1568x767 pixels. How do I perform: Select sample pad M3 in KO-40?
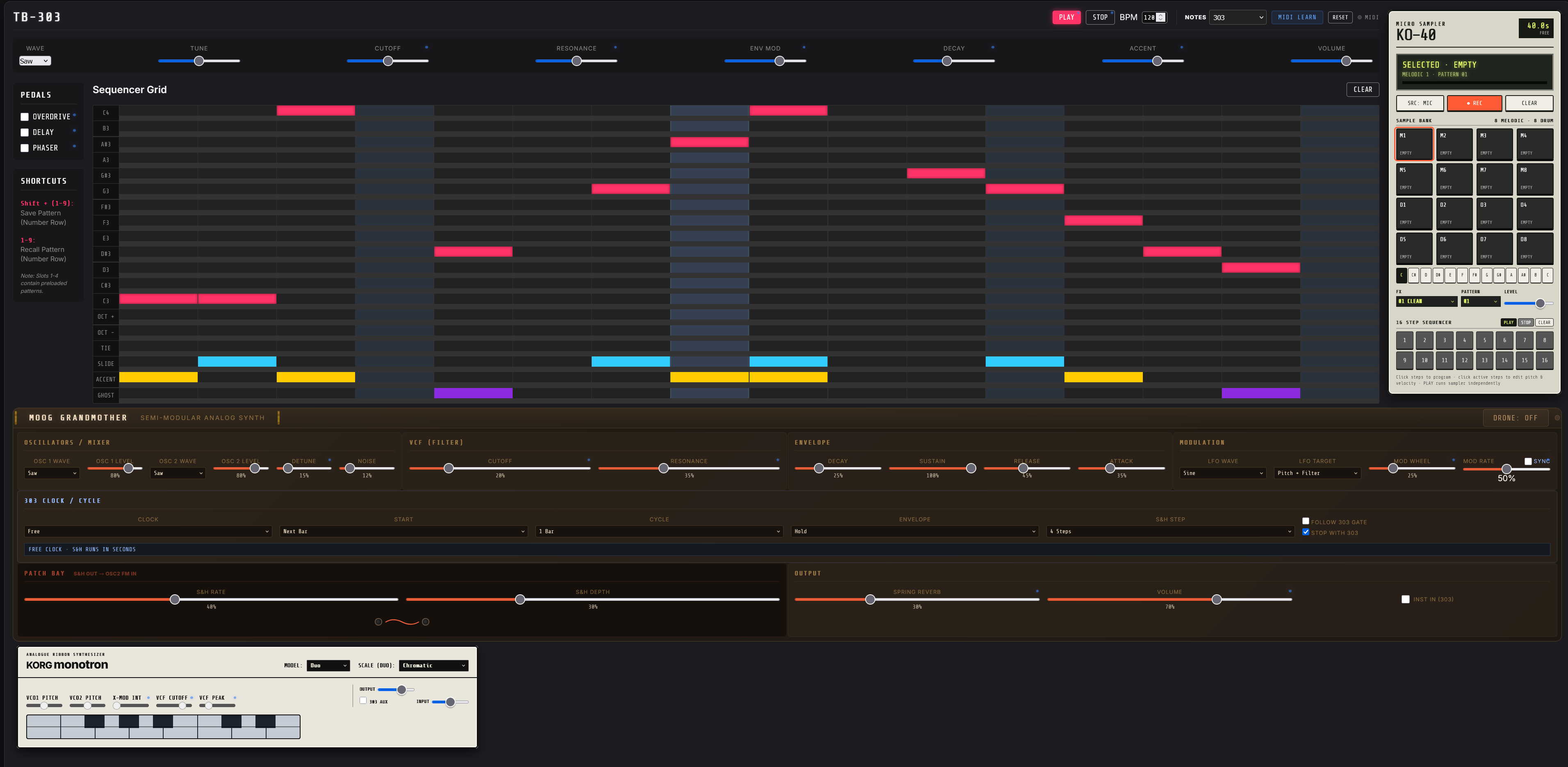point(1494,144)
